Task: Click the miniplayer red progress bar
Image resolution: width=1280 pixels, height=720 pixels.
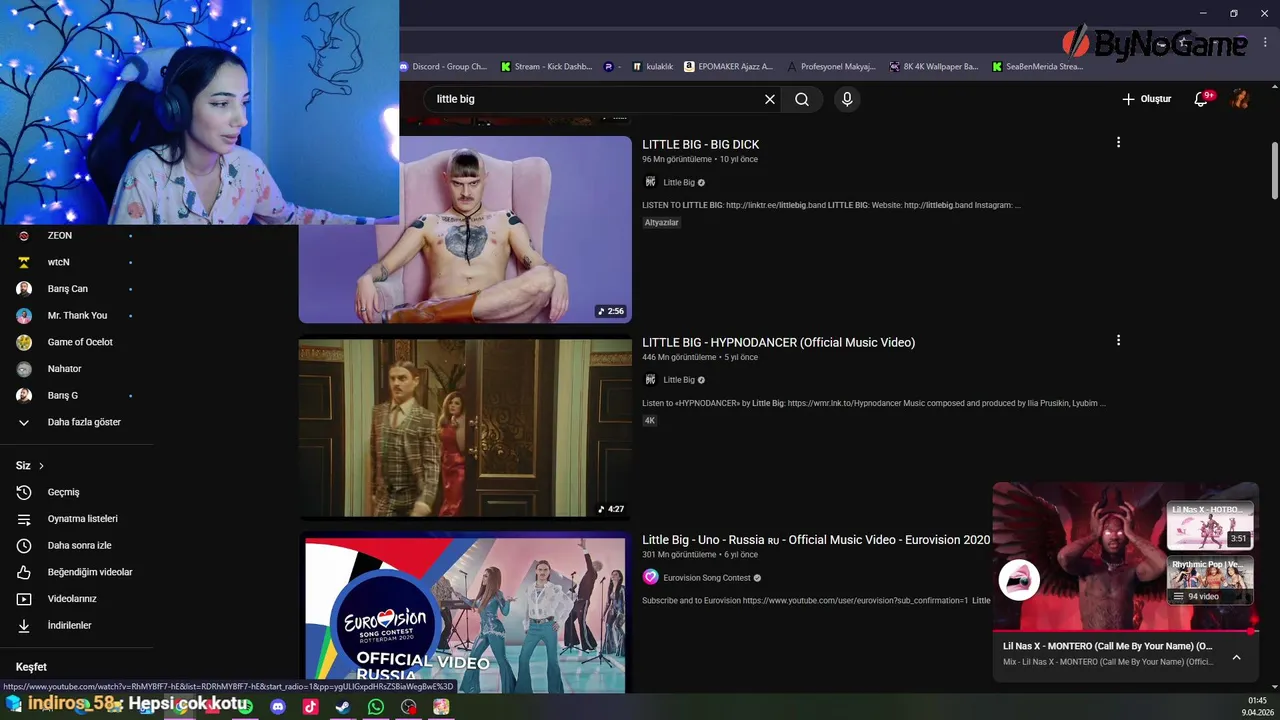Action: pyautogui.click(x=1126, y=631)
